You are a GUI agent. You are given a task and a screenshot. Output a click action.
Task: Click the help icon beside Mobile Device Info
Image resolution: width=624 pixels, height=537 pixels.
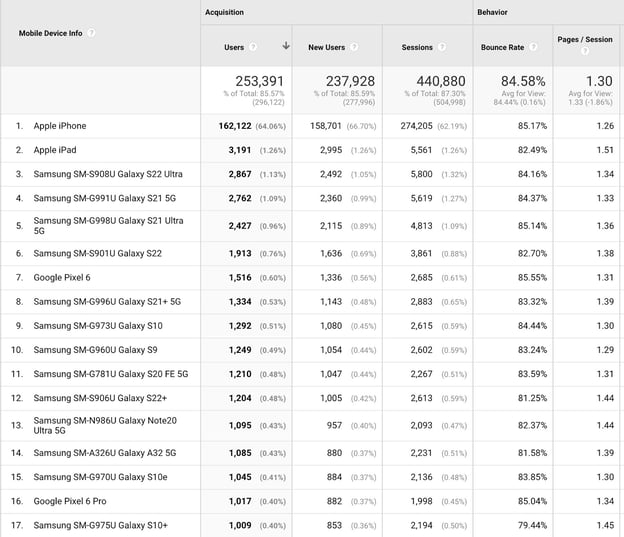pyautogui.click(x=91, y=33)
